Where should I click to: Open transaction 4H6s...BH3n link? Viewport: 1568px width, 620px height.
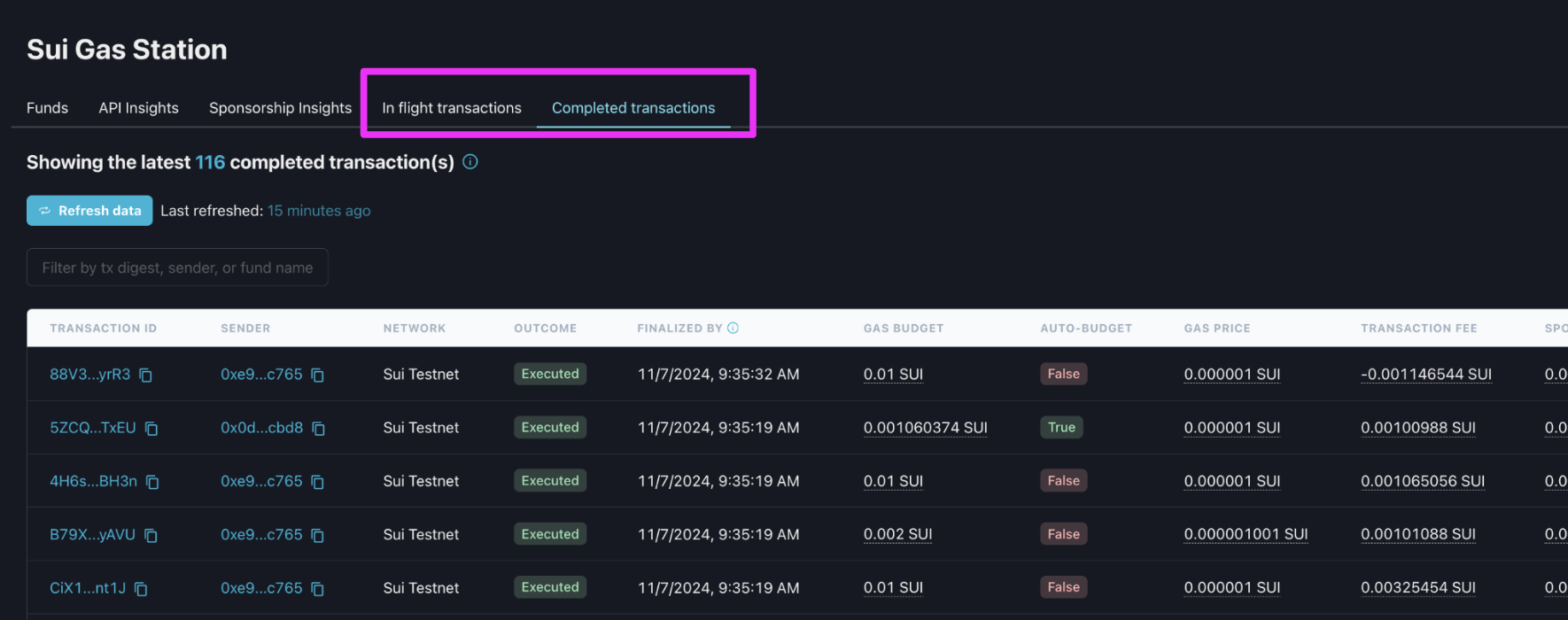(93, 481)
